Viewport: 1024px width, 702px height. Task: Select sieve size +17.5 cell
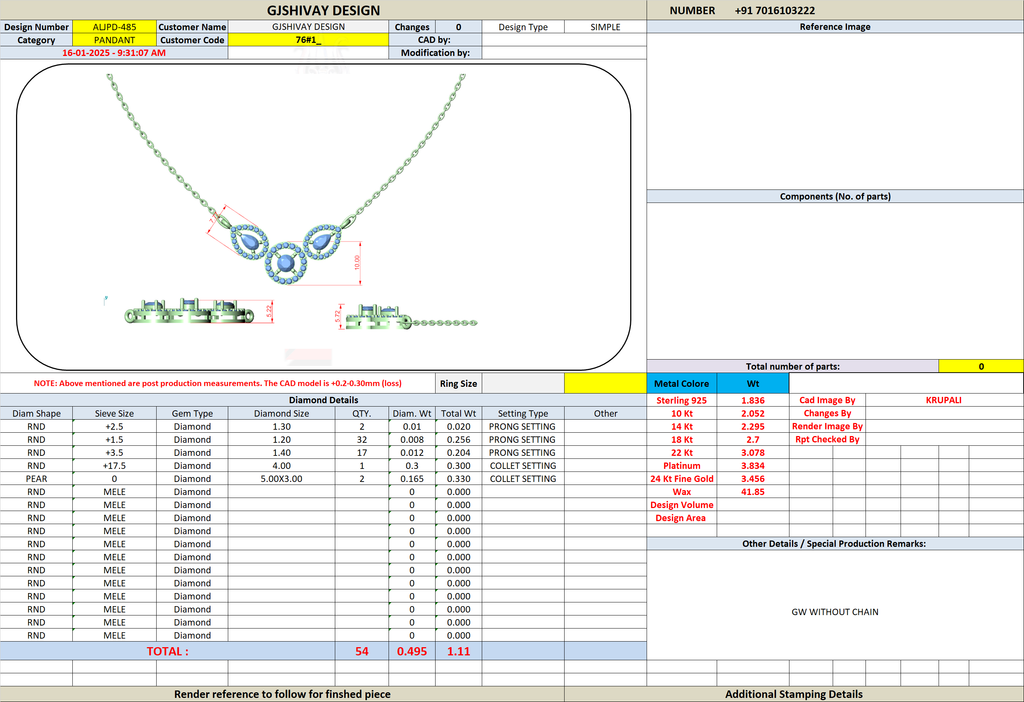click(x=114, y=466)
